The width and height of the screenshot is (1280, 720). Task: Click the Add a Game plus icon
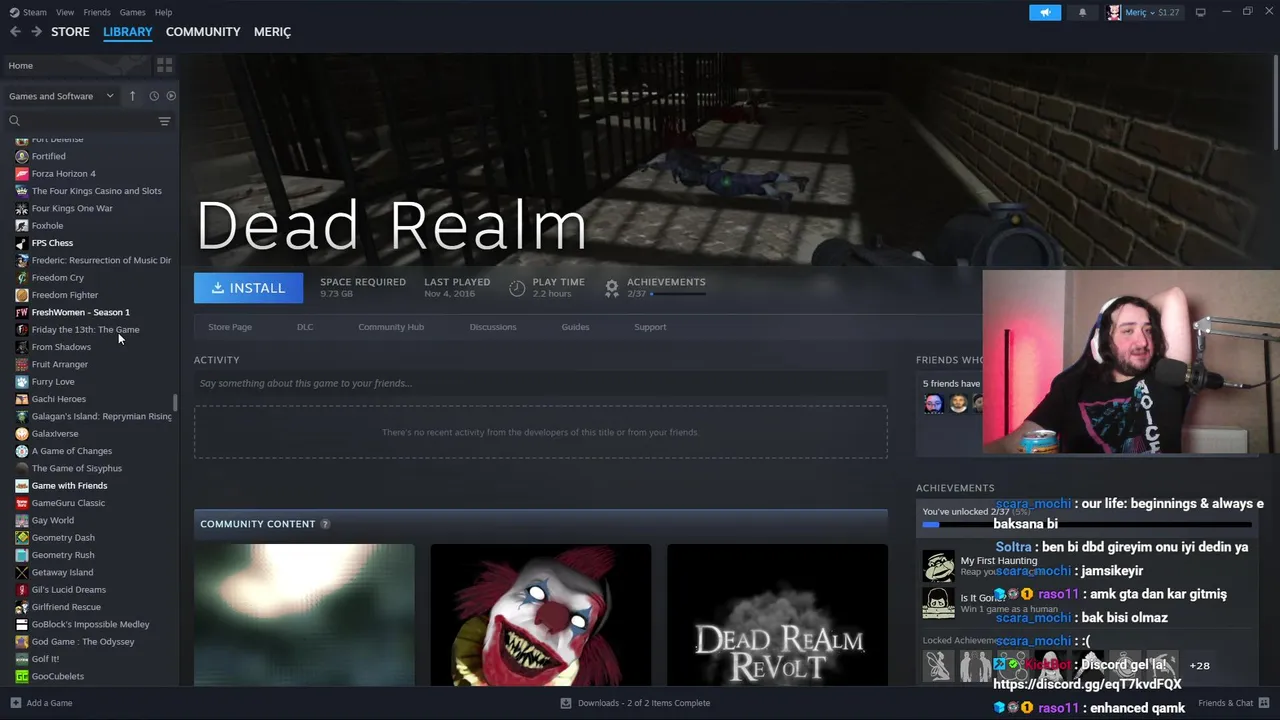pyautogui.click(x=15, y=703)
